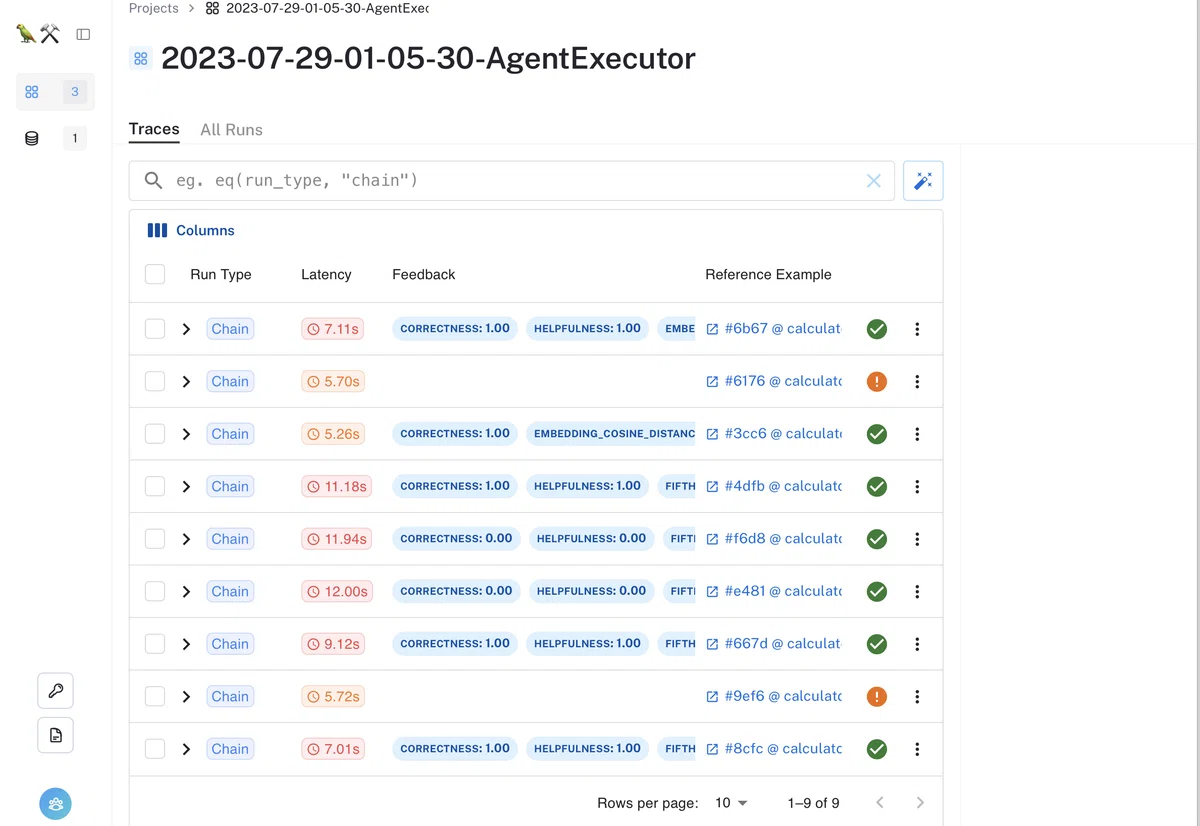Open Projects icon in sidebar
The image size is (1200, 826).
click(x=32, y=92)
